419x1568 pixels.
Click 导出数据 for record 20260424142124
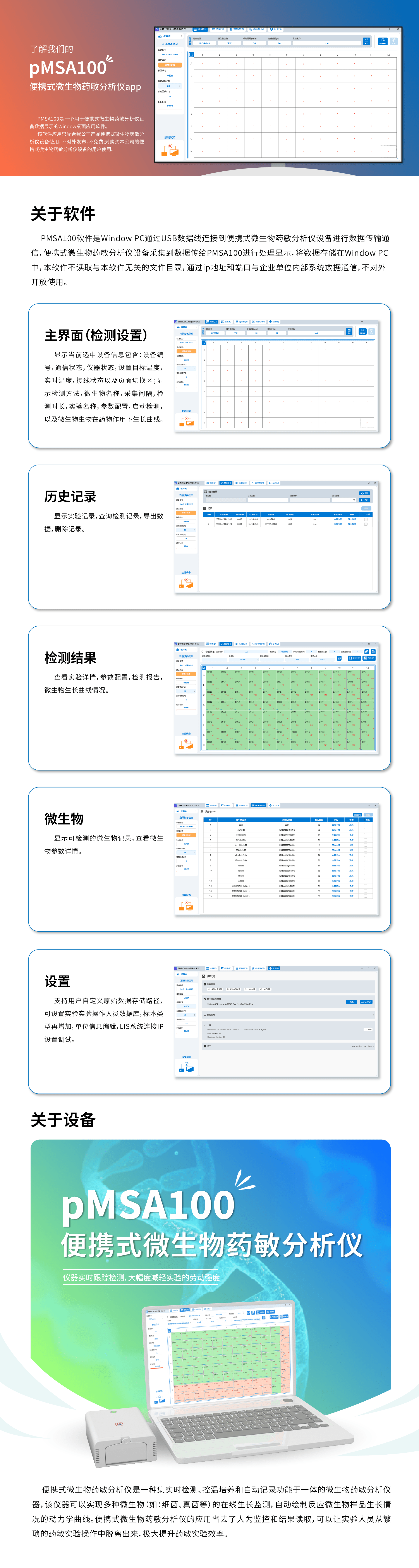coord(352,524)
